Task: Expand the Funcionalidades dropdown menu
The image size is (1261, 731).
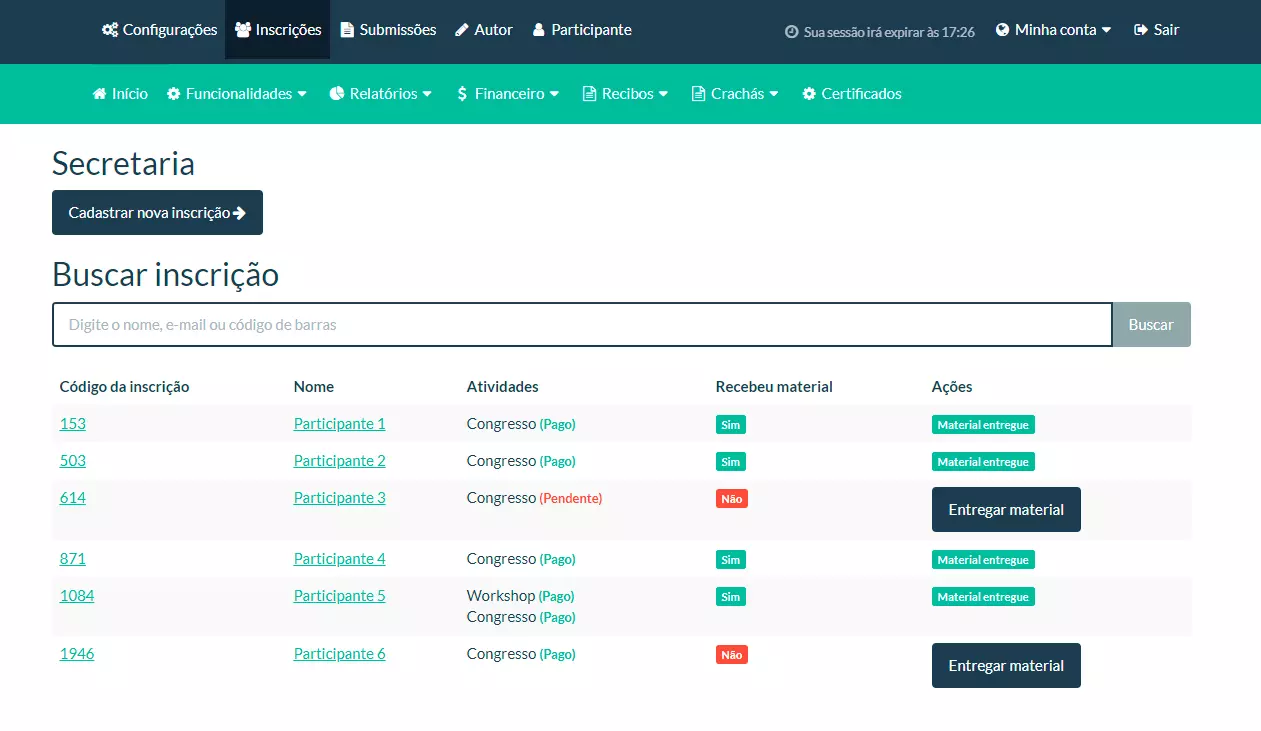Action: (x=237, y=94)
